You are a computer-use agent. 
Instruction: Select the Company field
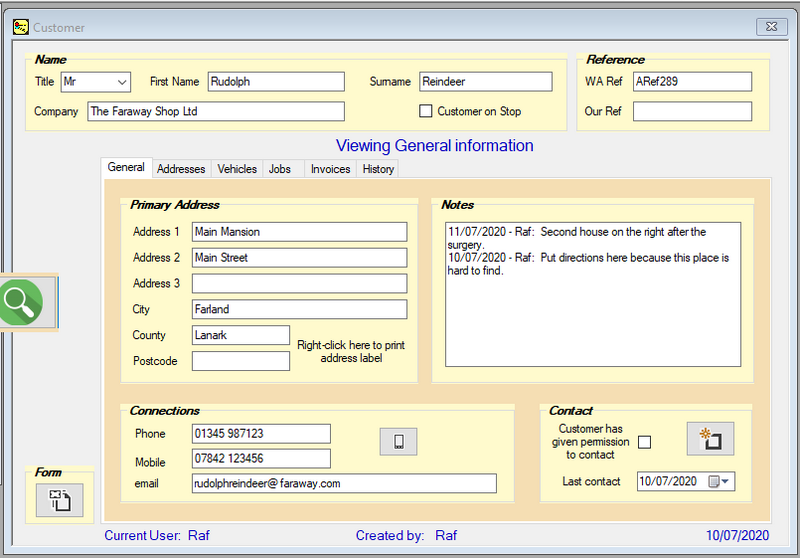216,111
